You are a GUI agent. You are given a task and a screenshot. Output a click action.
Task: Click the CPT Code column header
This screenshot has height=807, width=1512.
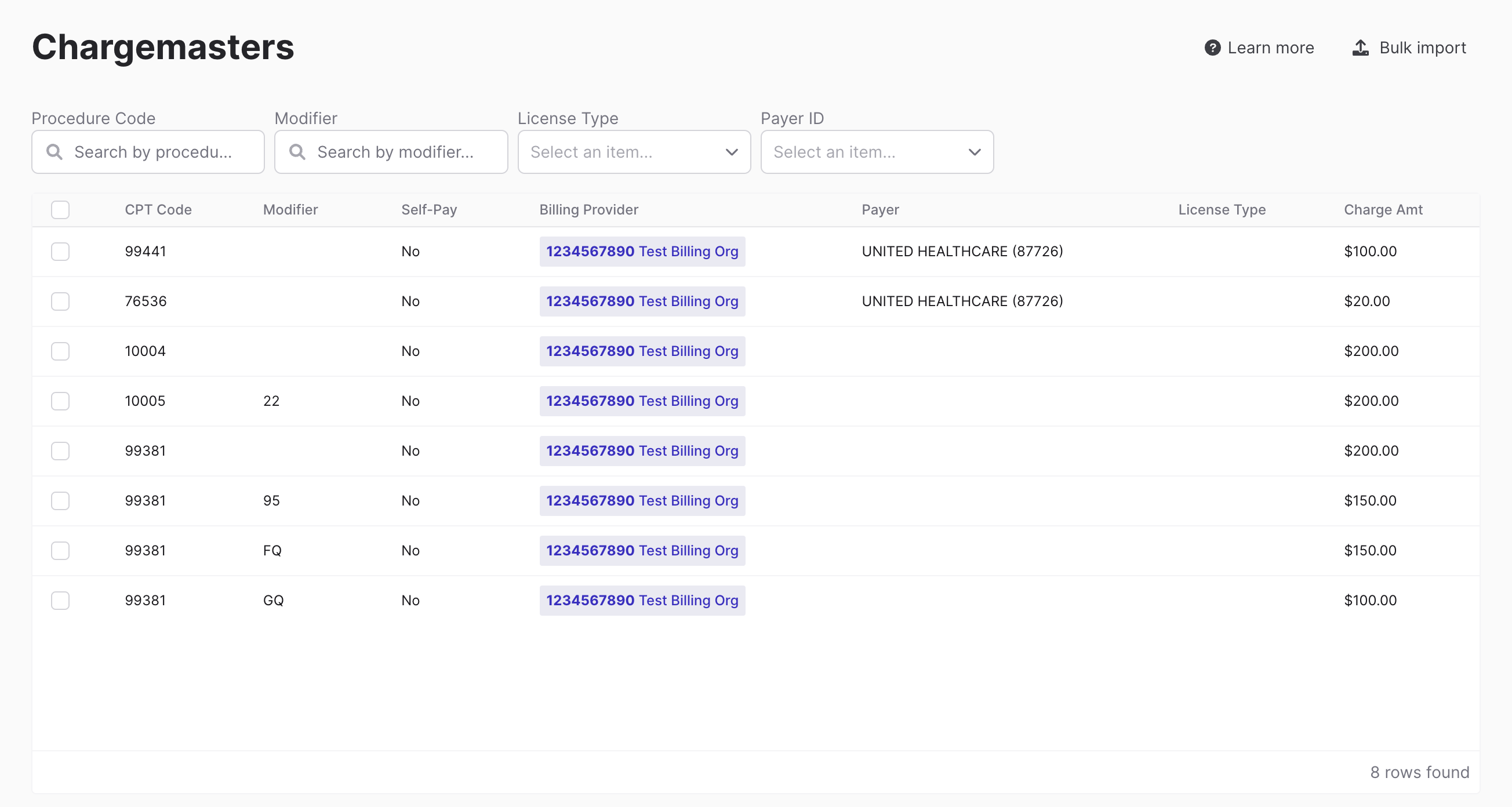tap(158, 209)
